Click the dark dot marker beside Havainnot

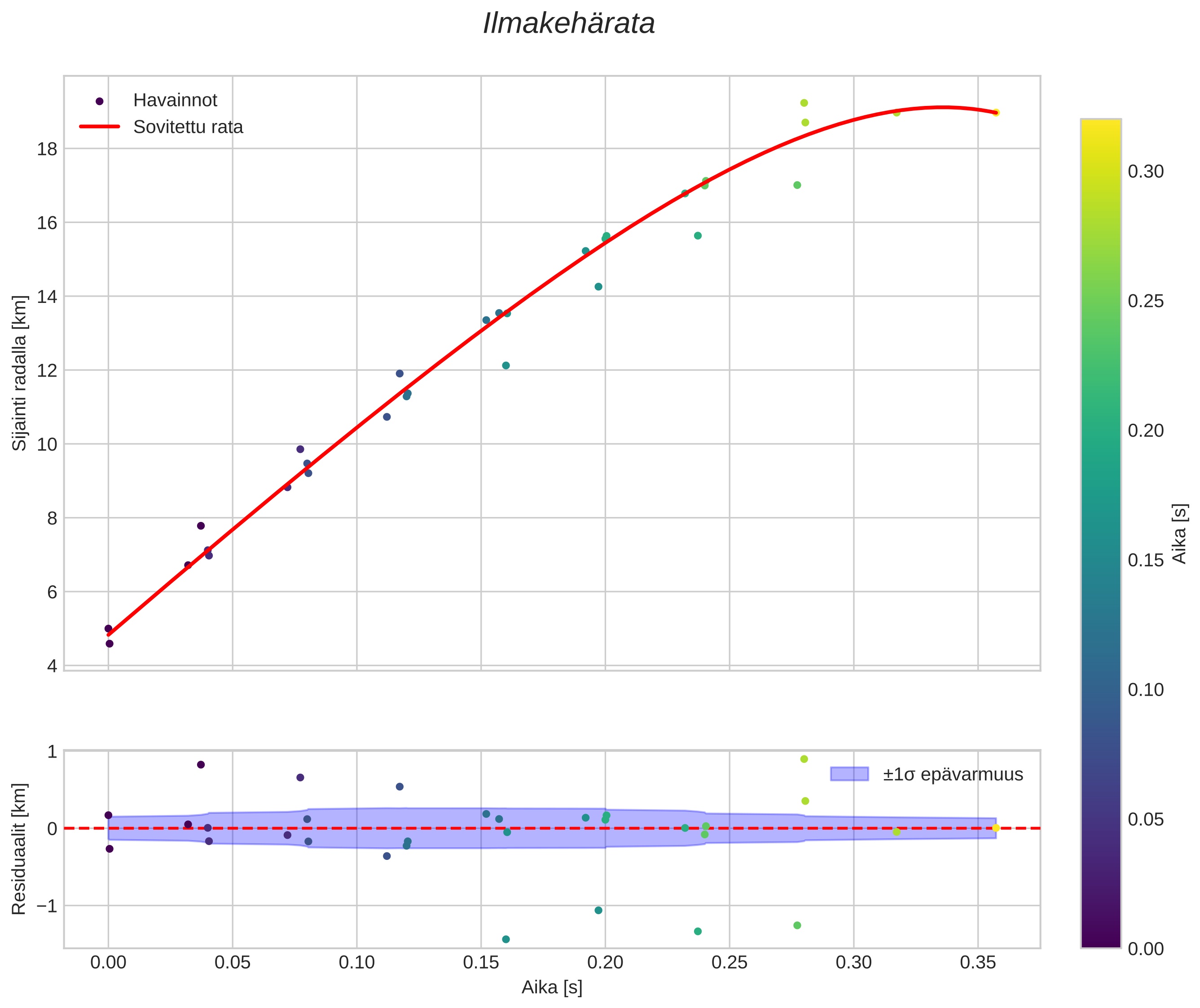click(100, 101)
